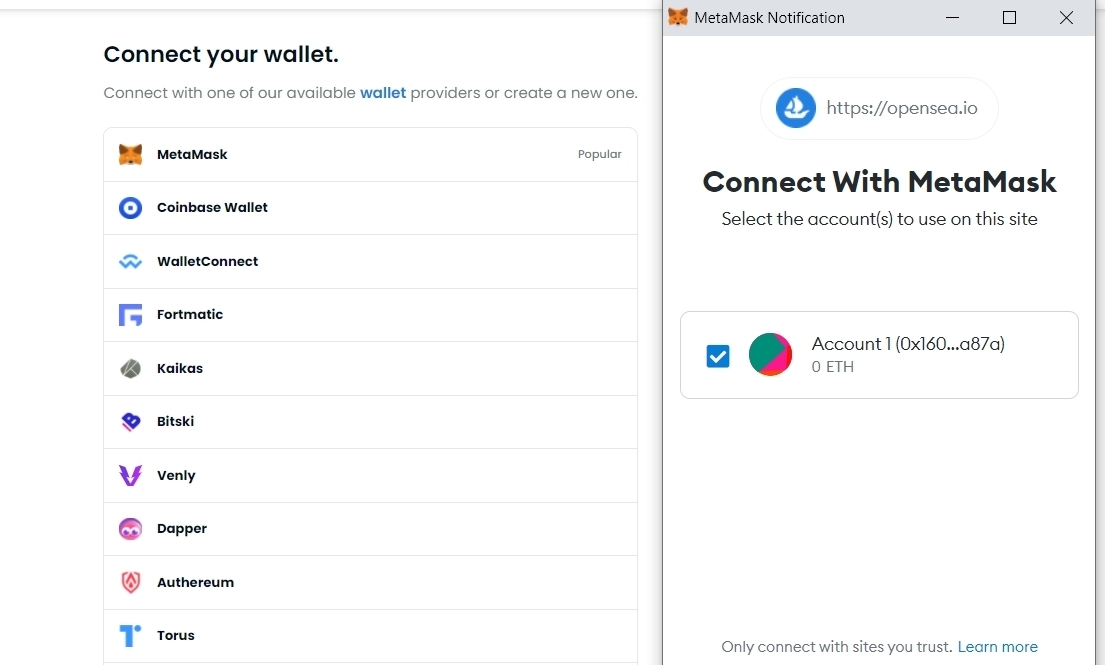
Task: Click the Account 1 avatar circle
Action: (770, 354)
